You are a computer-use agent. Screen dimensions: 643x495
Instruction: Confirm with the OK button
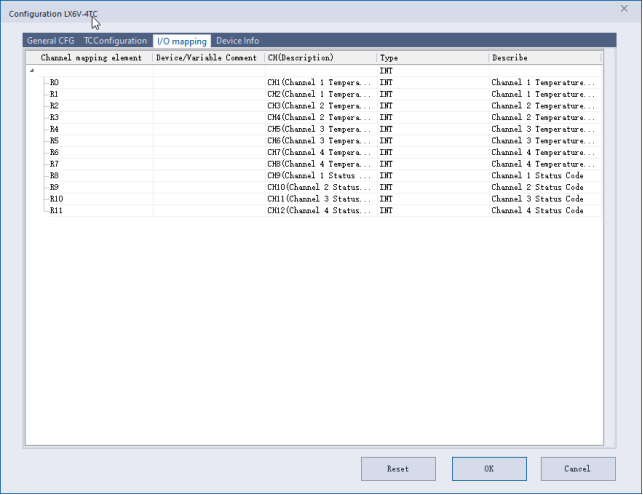[489, 469]
